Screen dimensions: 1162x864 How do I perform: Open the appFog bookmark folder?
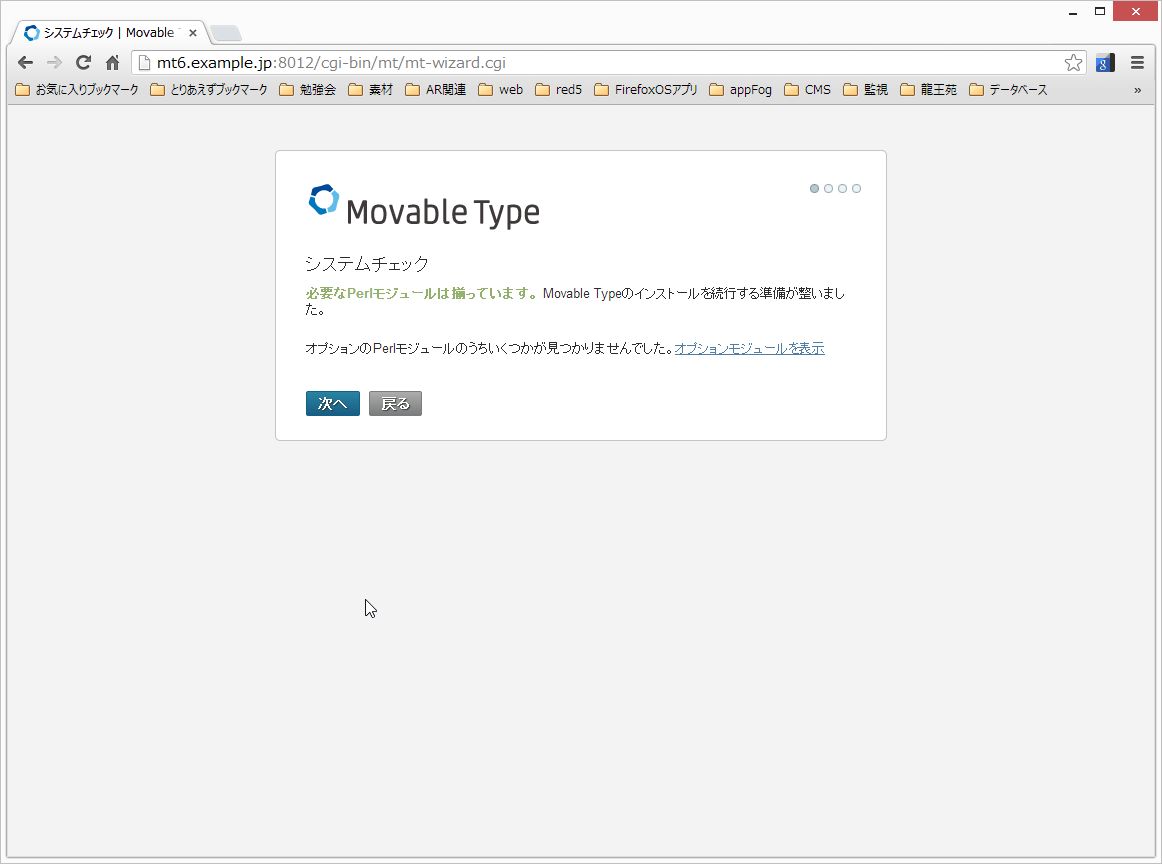741,90
